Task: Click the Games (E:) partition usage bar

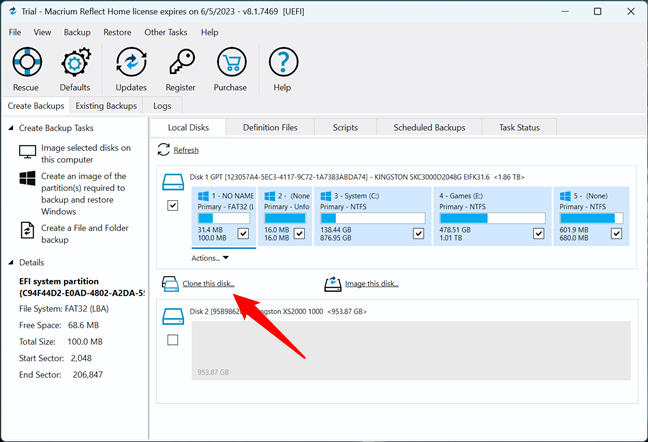Action: click(492, 218)
